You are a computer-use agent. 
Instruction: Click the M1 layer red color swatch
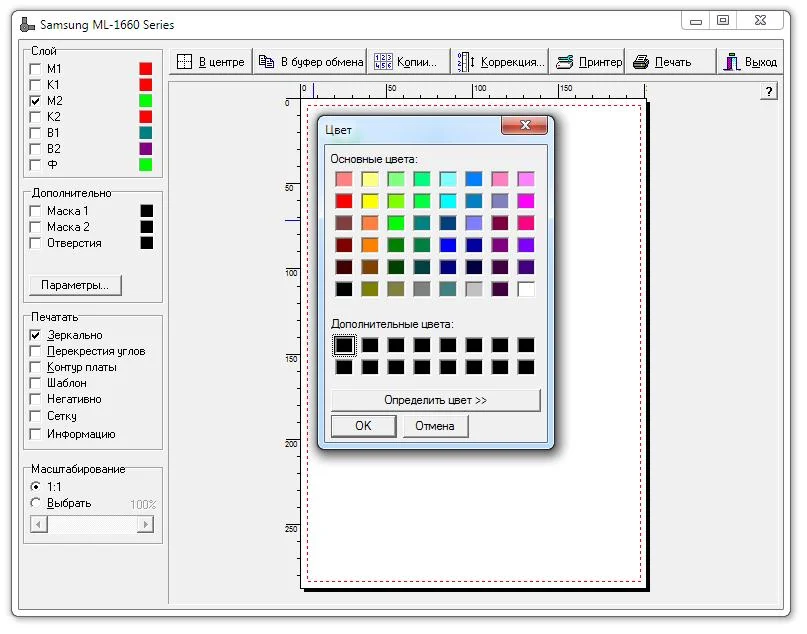point(146,69)
